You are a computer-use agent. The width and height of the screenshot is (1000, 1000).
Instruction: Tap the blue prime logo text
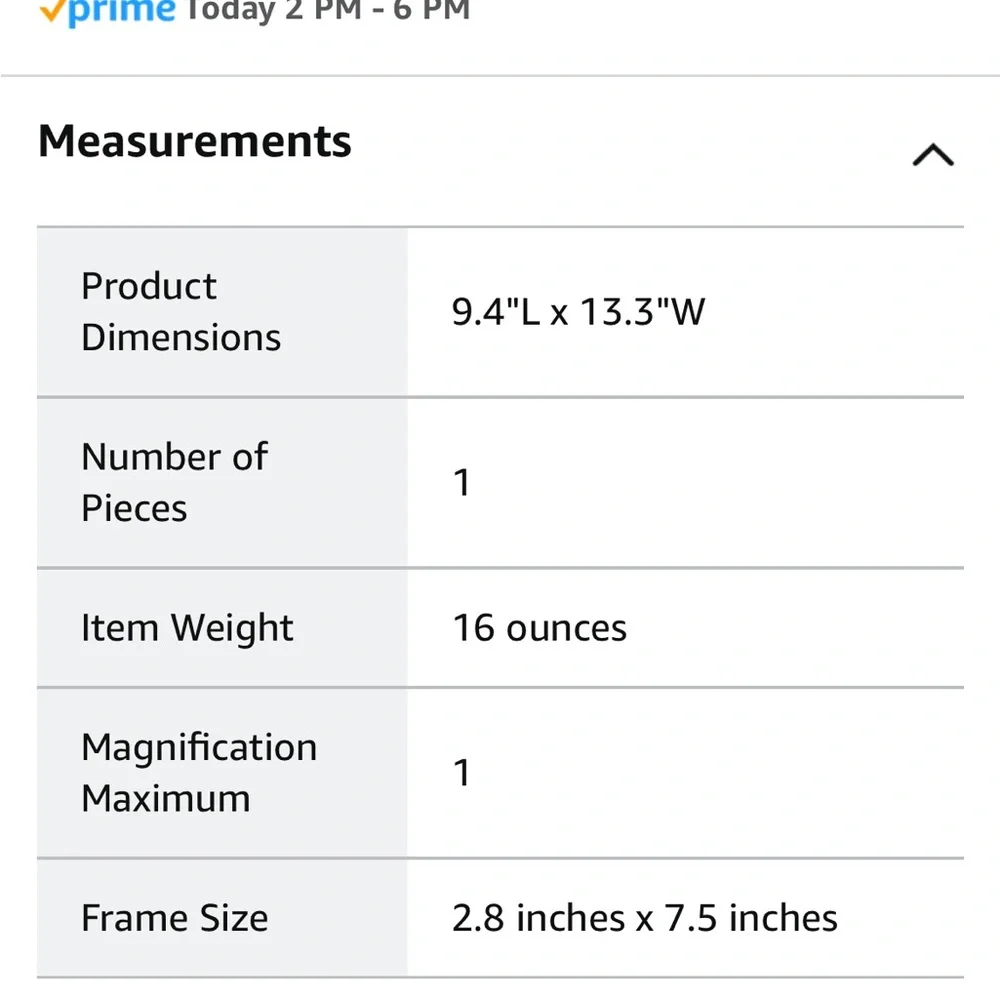[122, 10]
